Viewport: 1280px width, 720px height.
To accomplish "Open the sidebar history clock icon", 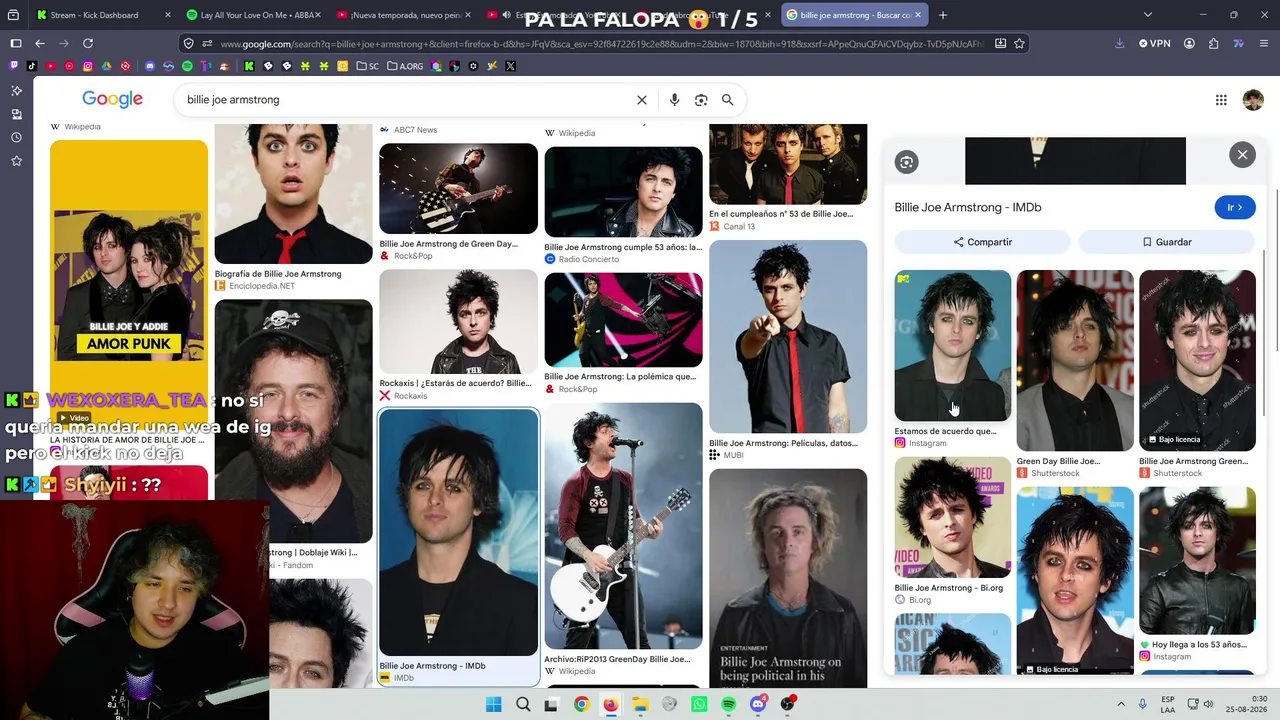I will tap(16, 137).
